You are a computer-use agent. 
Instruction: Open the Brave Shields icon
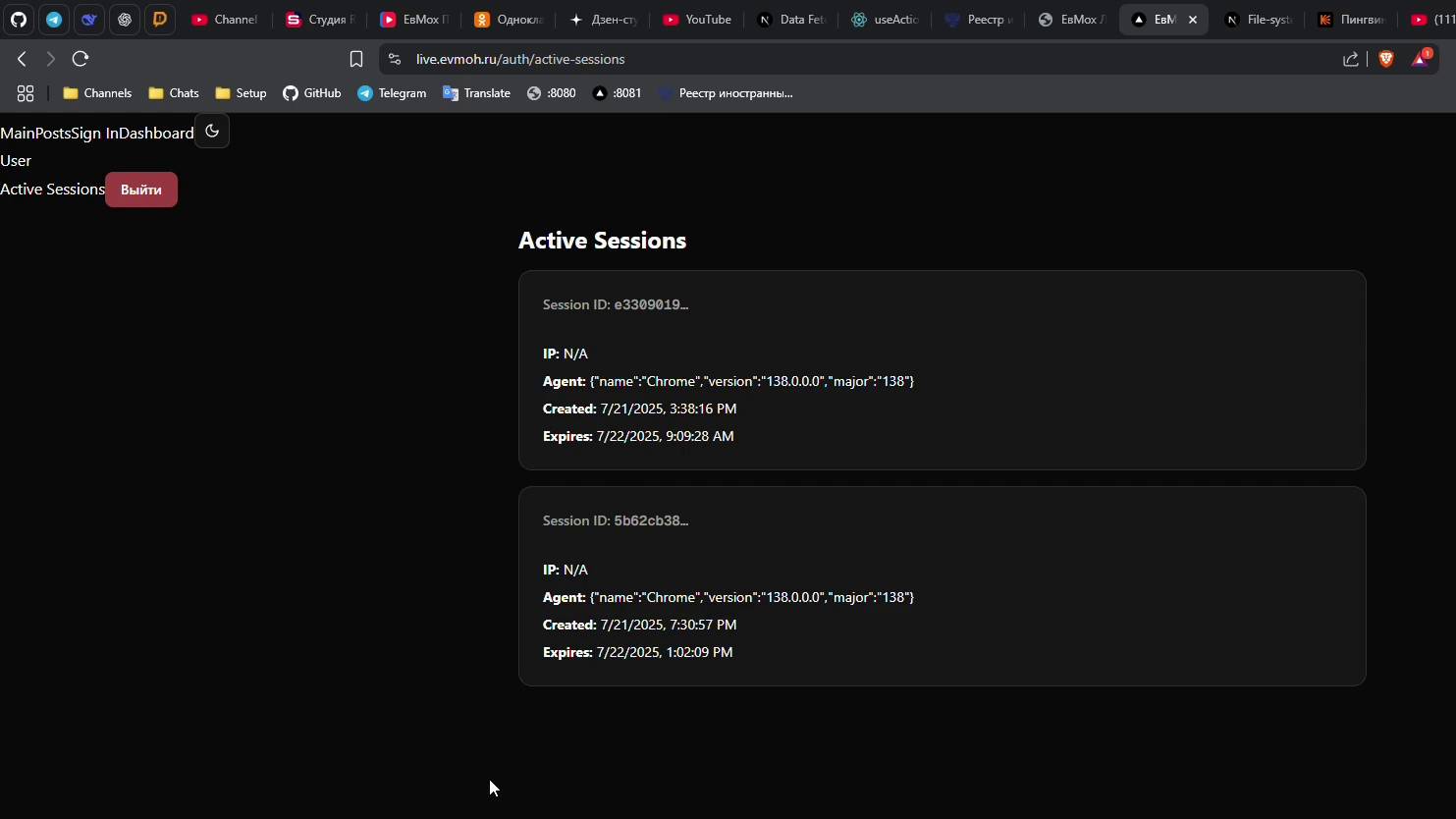pyautogui.click(x=1386, y=59)
